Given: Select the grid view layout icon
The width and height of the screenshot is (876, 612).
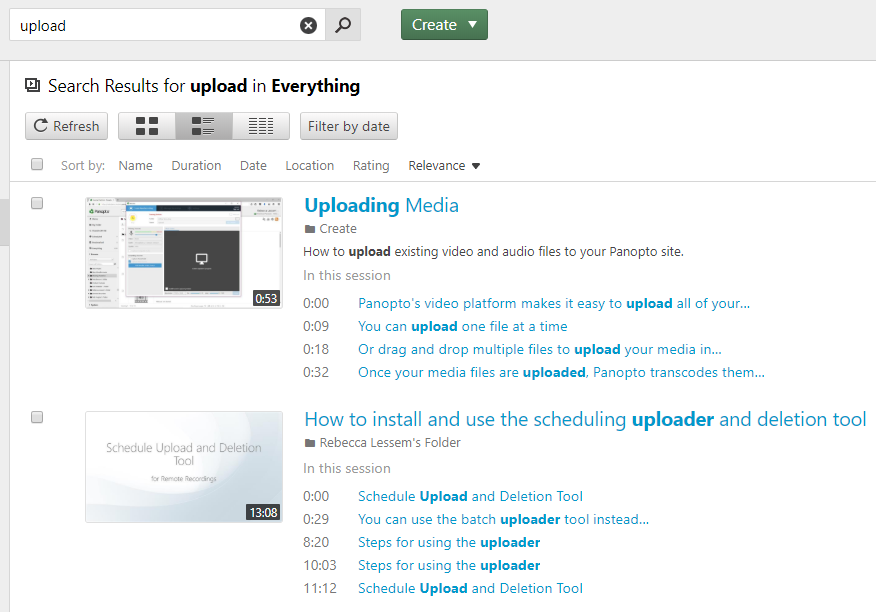Looking at the screenshot, I should coord(146,126).
